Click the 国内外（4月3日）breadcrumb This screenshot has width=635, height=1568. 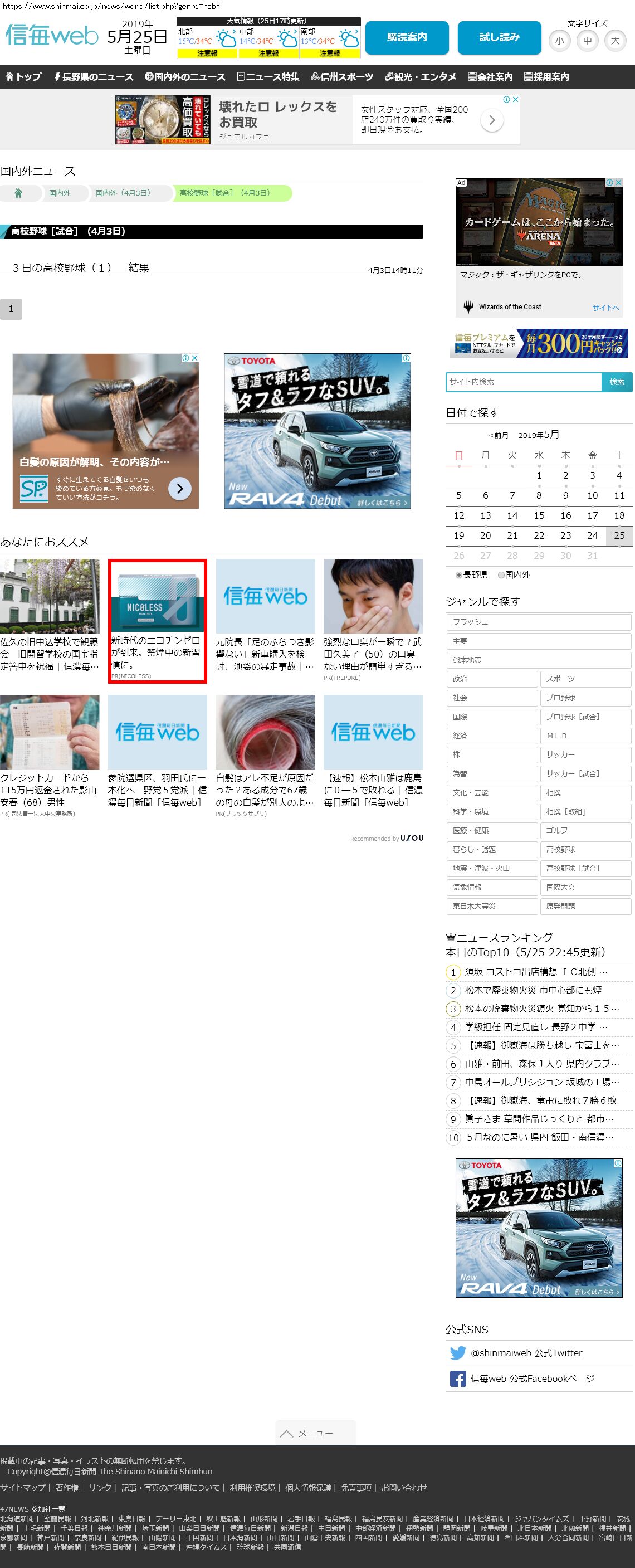[x=122, y=193]
